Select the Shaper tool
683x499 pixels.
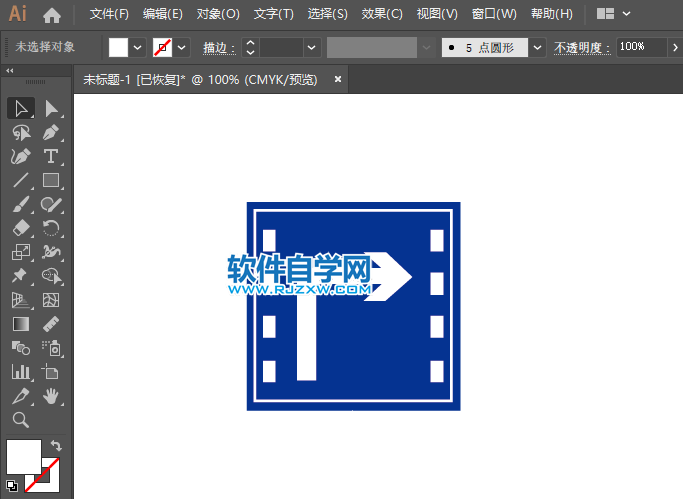point(51,204)
